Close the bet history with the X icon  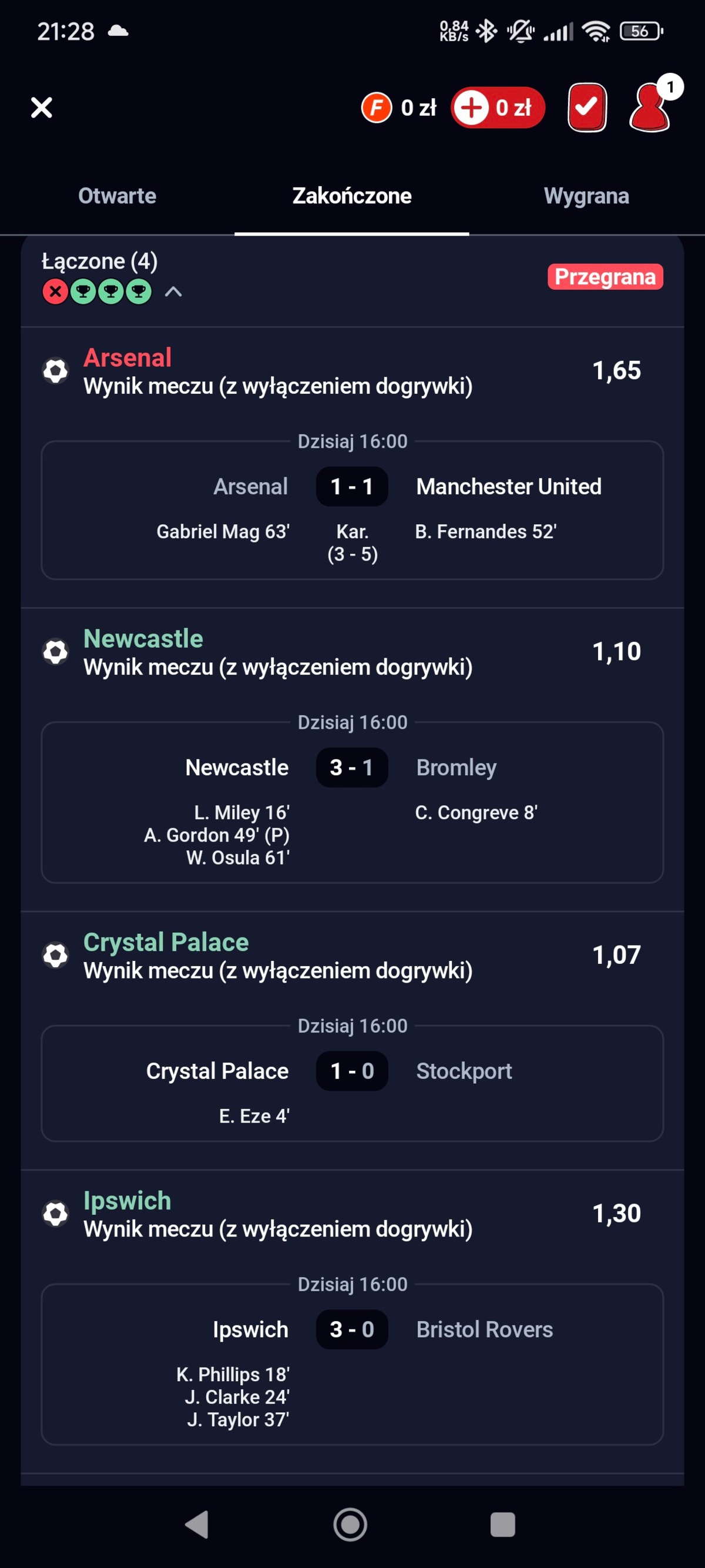click(41, 108)
